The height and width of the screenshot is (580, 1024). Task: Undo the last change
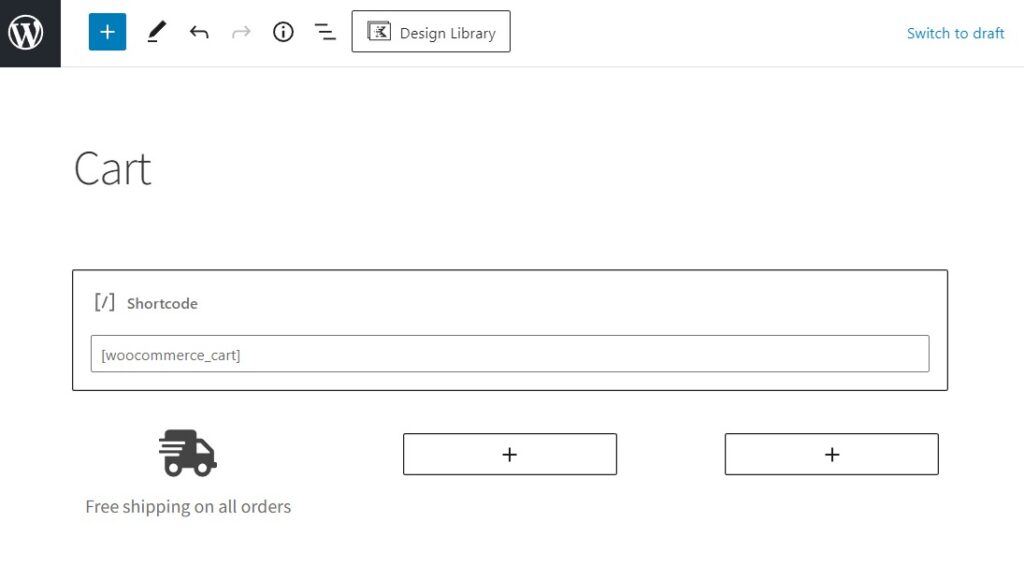(x=199, y=31)
